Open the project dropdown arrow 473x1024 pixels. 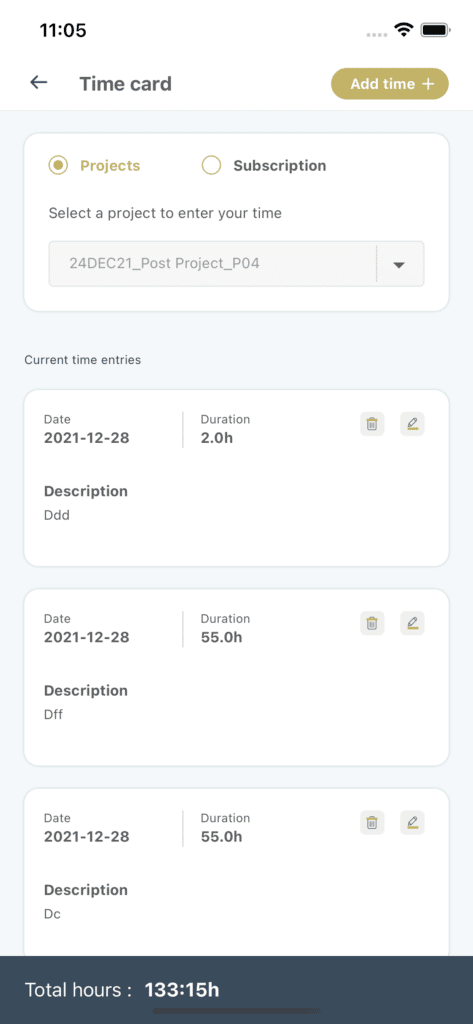coord(399,264)
